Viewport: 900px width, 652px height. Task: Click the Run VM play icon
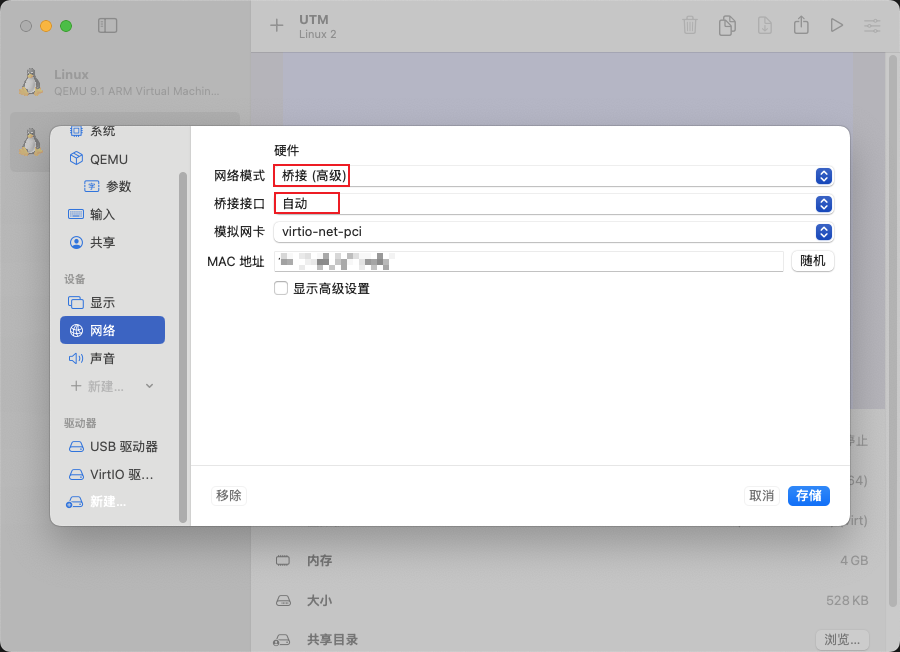pos(837,25)
